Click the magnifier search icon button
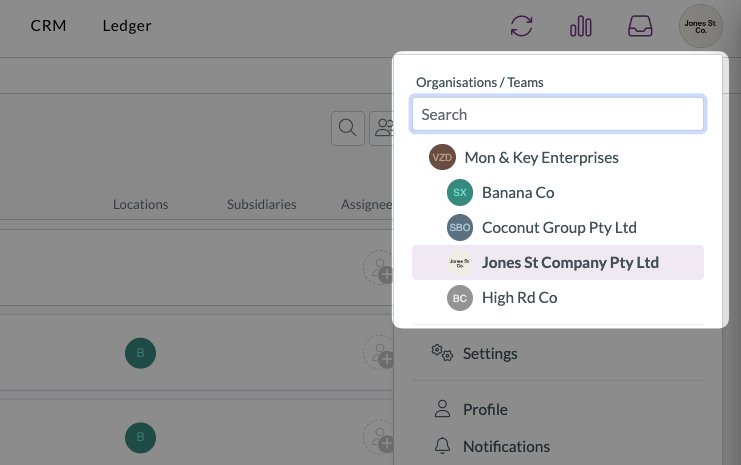741x465 pixels. [x=347, y=128]
